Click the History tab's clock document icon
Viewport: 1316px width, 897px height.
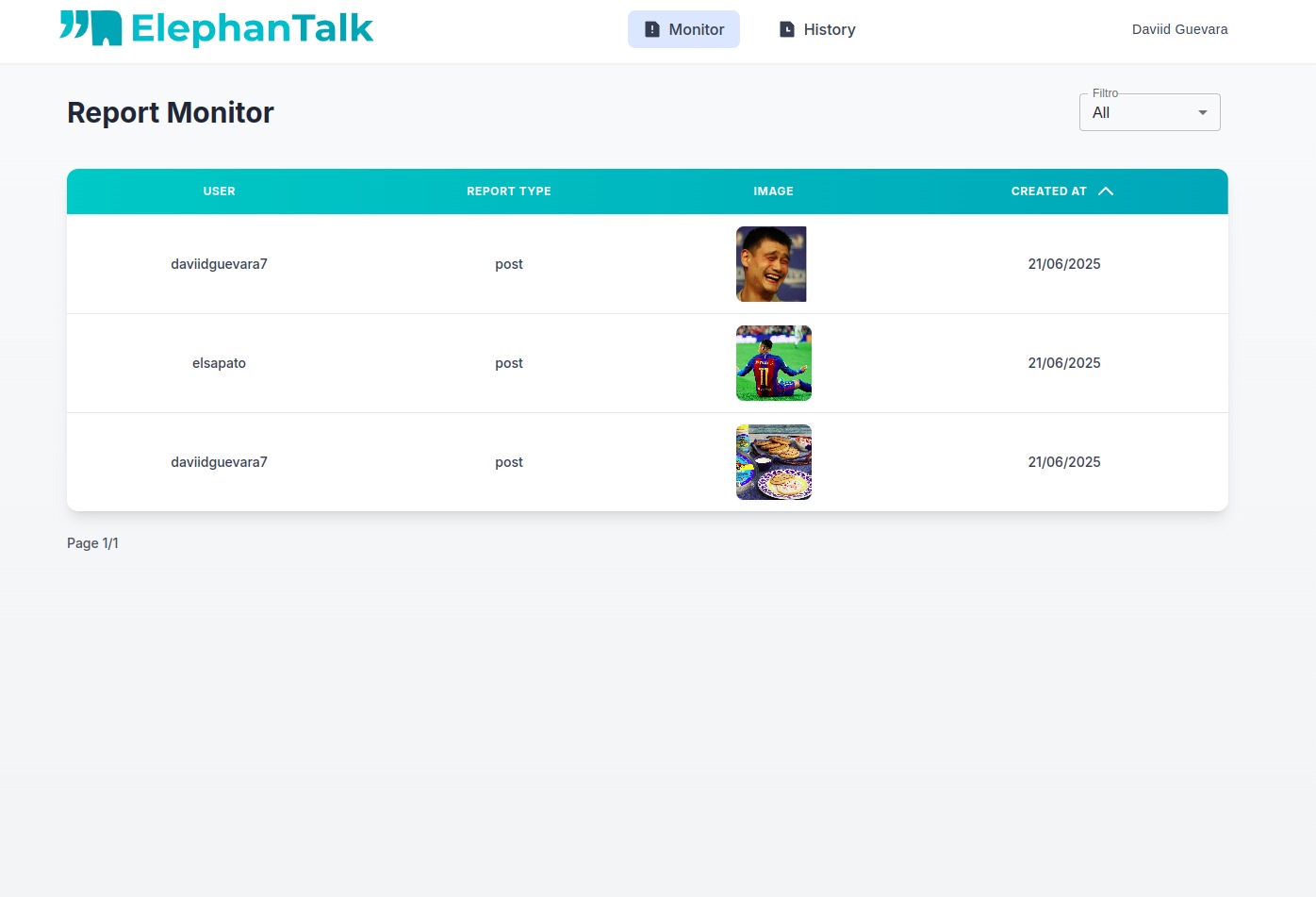tap(787, 29)
